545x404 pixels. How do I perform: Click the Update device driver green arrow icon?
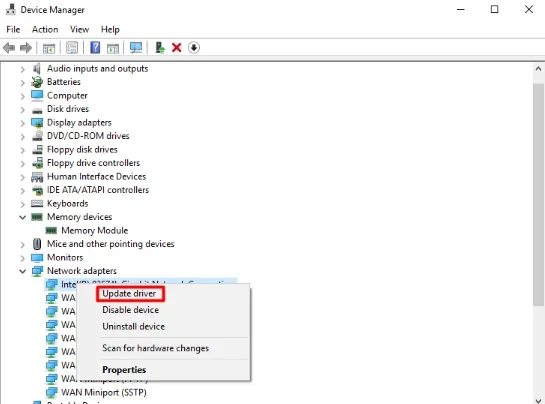tap(160, 48)
